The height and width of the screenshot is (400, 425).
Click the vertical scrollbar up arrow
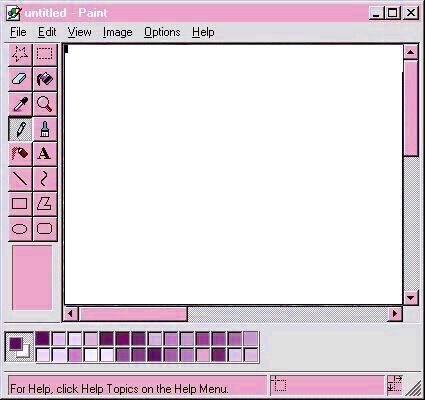(411, 52)
